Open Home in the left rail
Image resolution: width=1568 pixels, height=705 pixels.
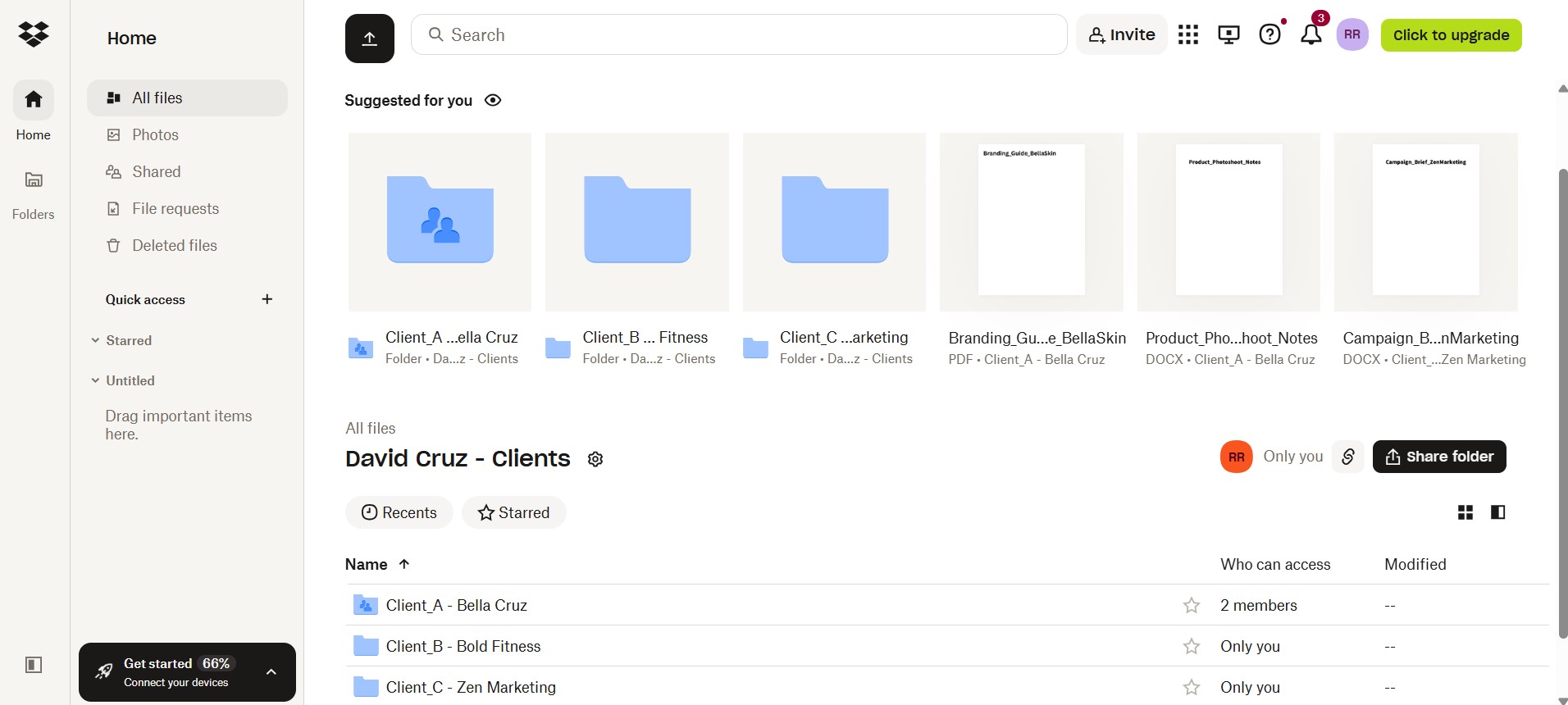pyautogui.click(x=34, y=111)
